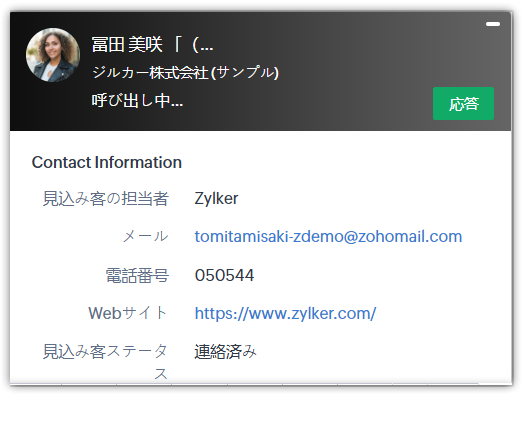Select company ジルカー株式会社 (サンプル)
The width and height of the screenshot is (524, 427).
click(185, 73)
